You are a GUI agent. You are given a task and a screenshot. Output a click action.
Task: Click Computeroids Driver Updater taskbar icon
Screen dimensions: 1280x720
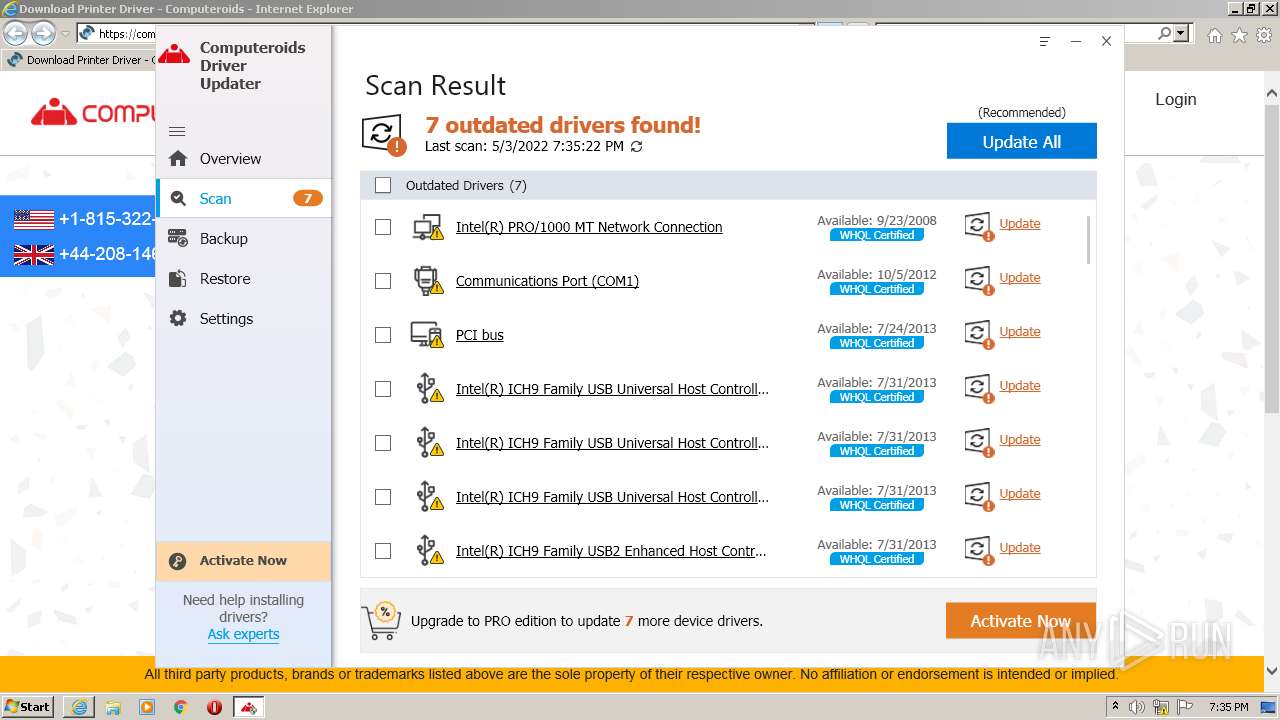(248, 707)
